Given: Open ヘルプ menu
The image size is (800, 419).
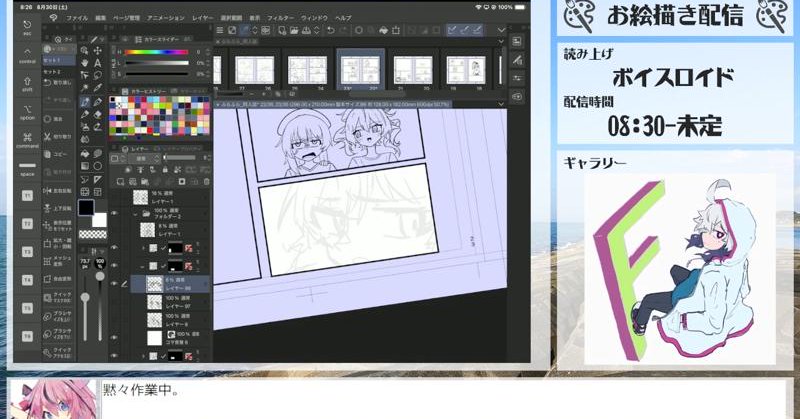Looking at the screenshot, I should pos(343,18).
